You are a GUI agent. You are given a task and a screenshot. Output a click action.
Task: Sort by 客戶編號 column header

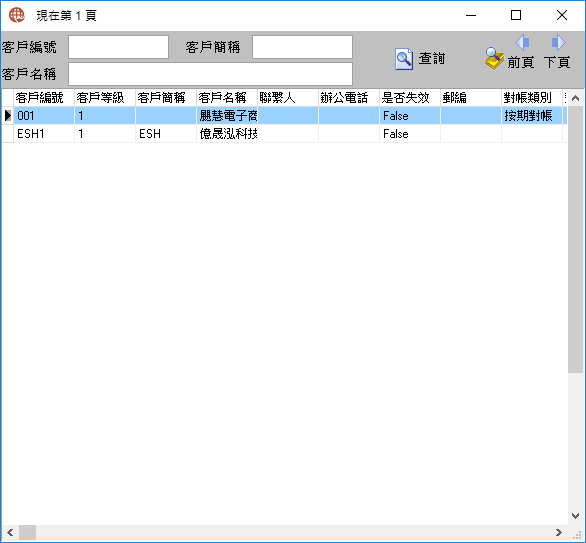44,98
